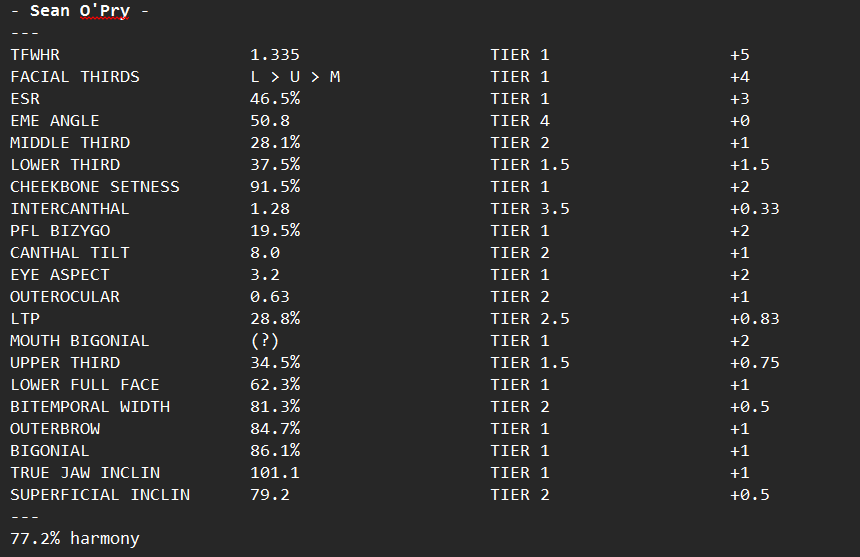Click the CANTHAL TILT value 8.0
The width and height of the screenshot is (860, 557).
(265, 252)
